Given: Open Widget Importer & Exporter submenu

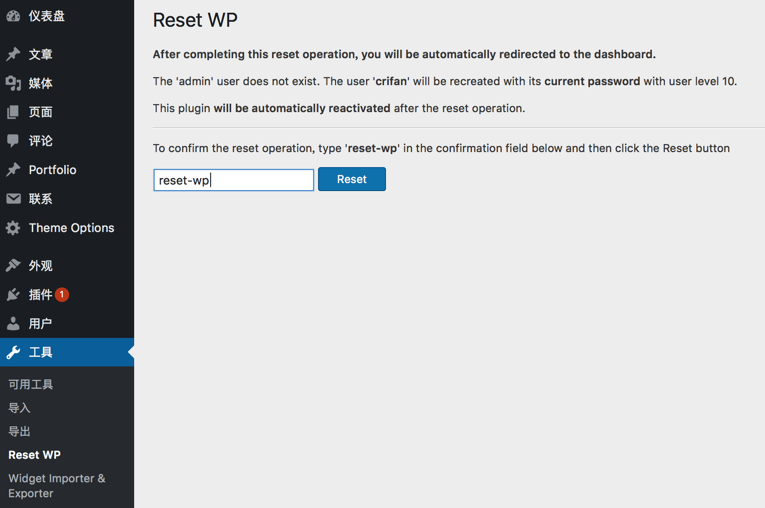Looking at the screenshot, I should click(x=56, y=485).
